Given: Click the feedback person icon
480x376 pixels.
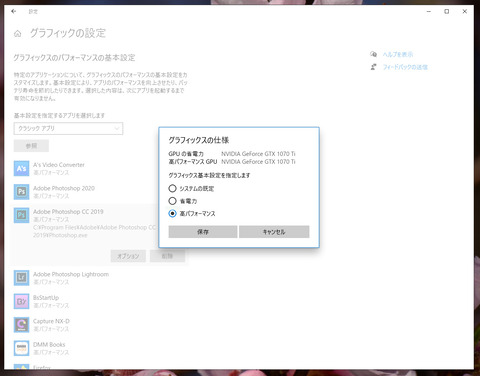Looking at the screenshot, I should pyautogui.click(x=373, y=67).
